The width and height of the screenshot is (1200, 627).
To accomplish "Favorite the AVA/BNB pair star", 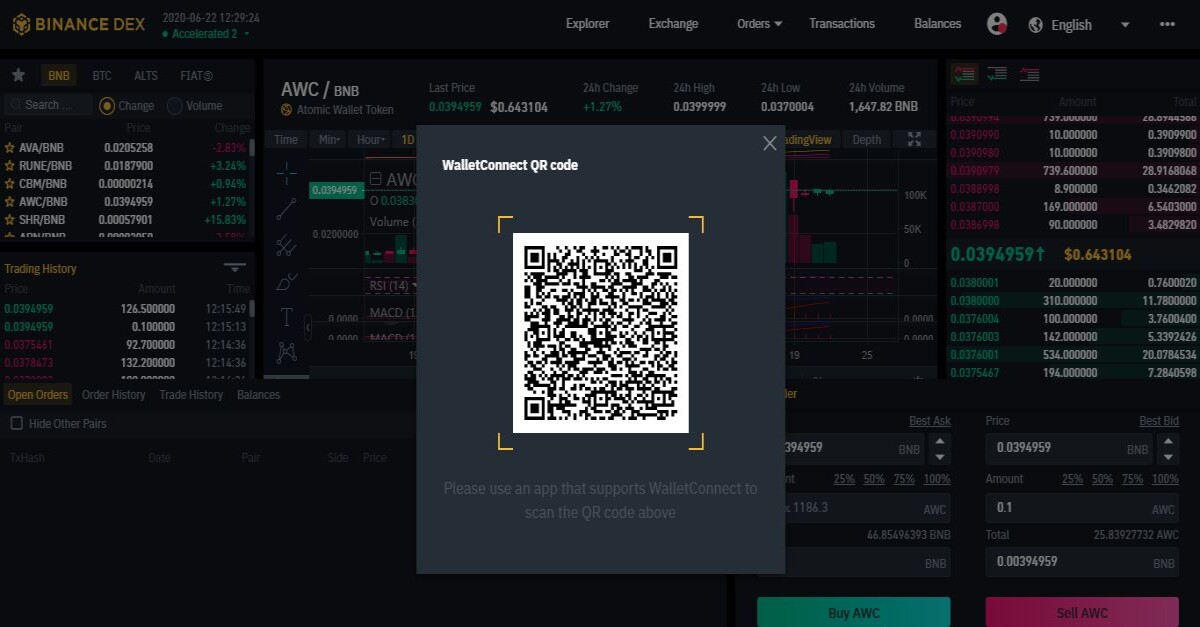I will [10, 147].
